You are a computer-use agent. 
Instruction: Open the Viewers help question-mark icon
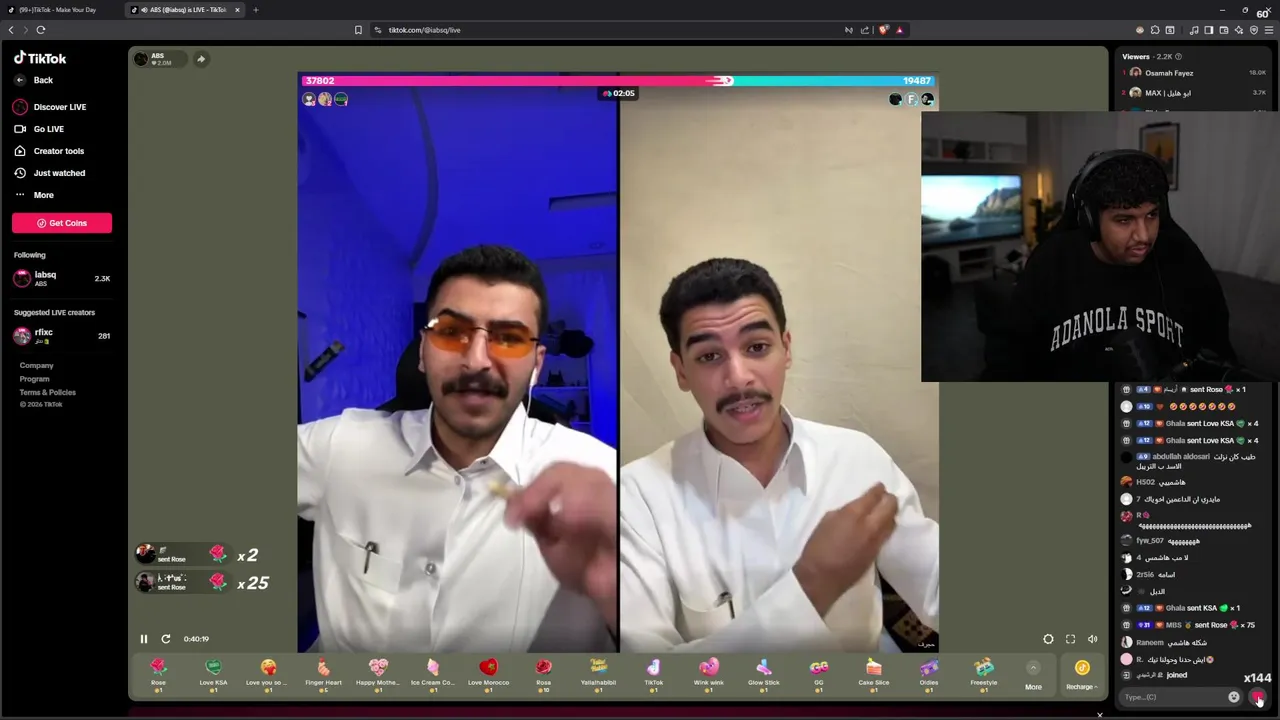[1178, 57]
